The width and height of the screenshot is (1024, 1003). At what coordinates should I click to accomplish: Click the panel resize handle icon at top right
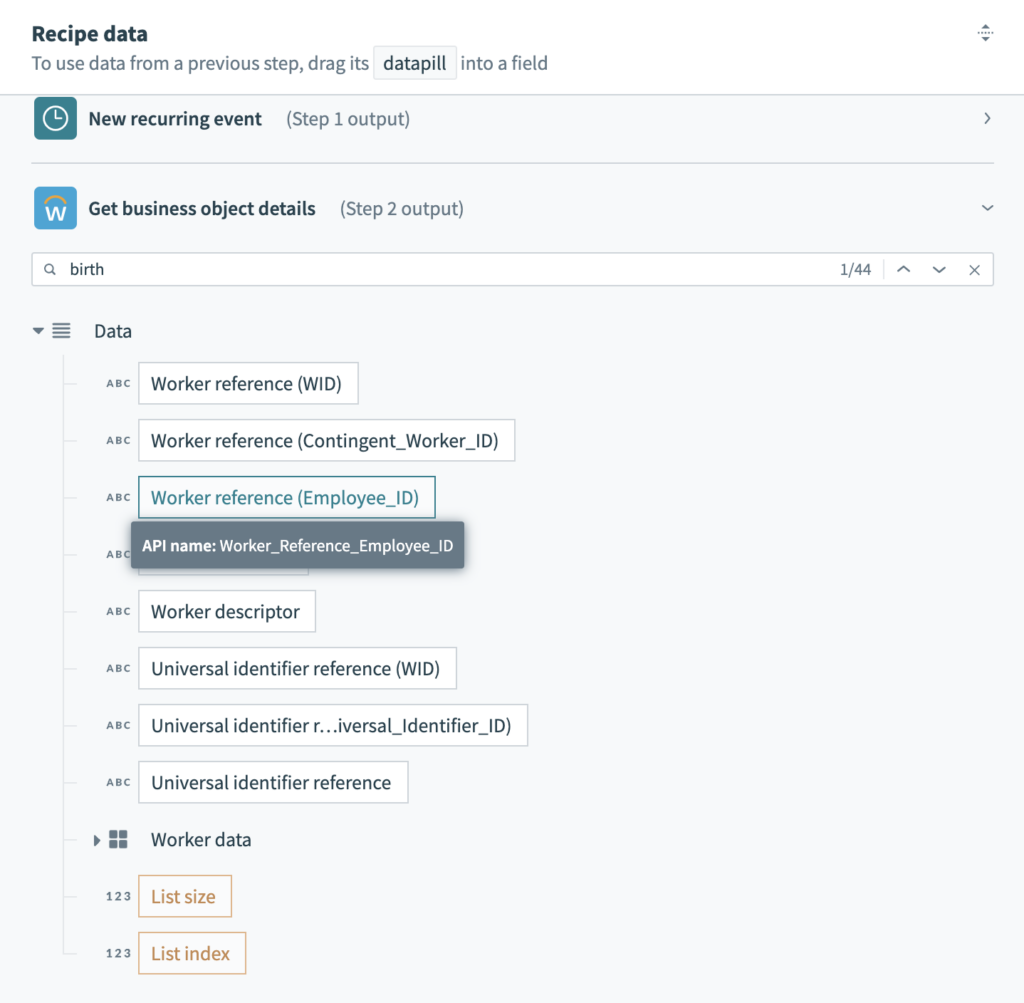[x=986, y=32]
